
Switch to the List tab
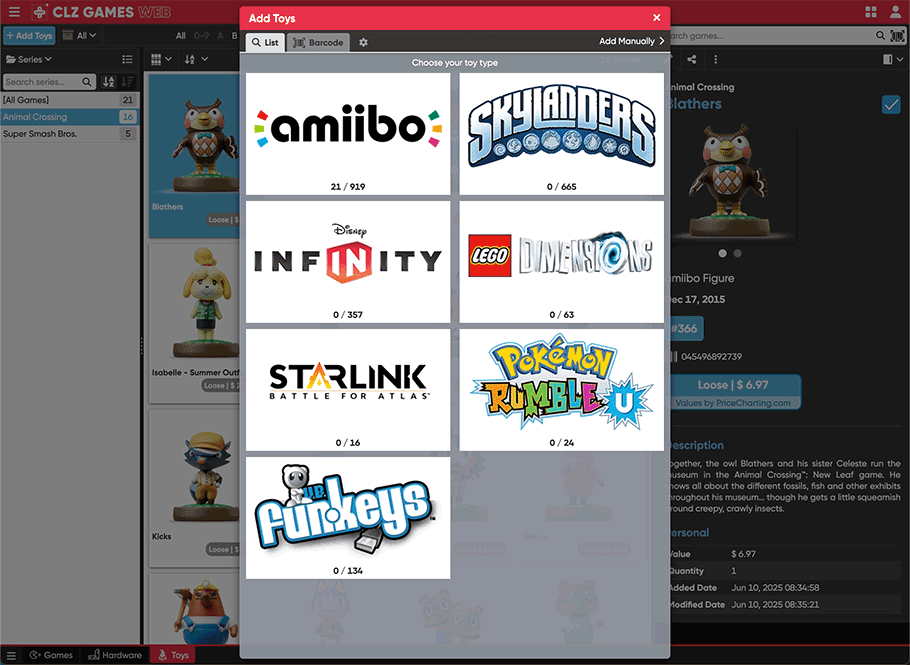265,42
